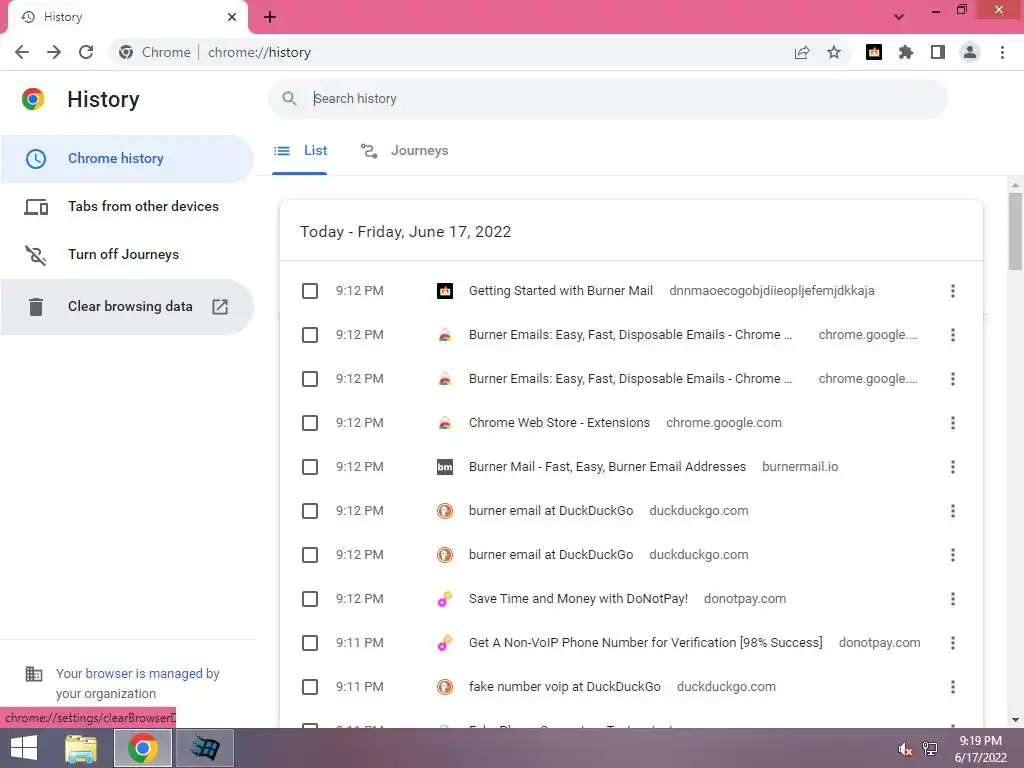Click the network tray icon
The width and height of the screenshot is (1024, 768).
(x=930, y=749)
